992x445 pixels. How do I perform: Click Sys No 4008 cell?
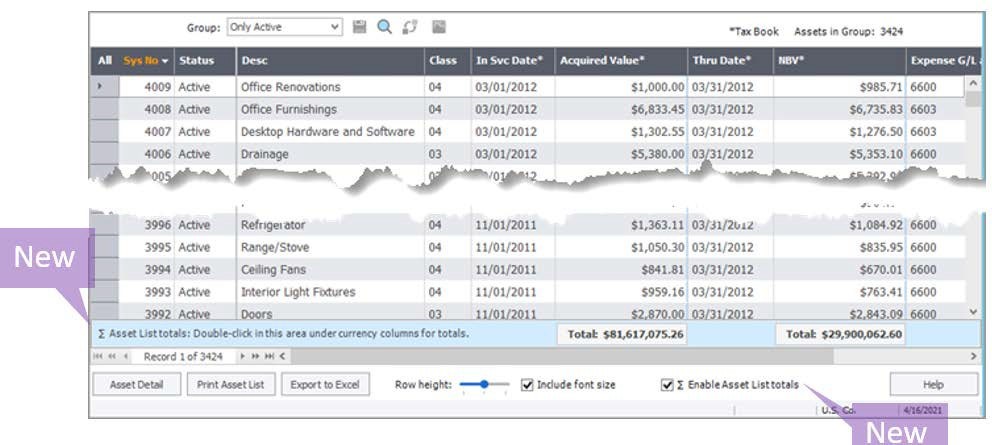(146, 109)
